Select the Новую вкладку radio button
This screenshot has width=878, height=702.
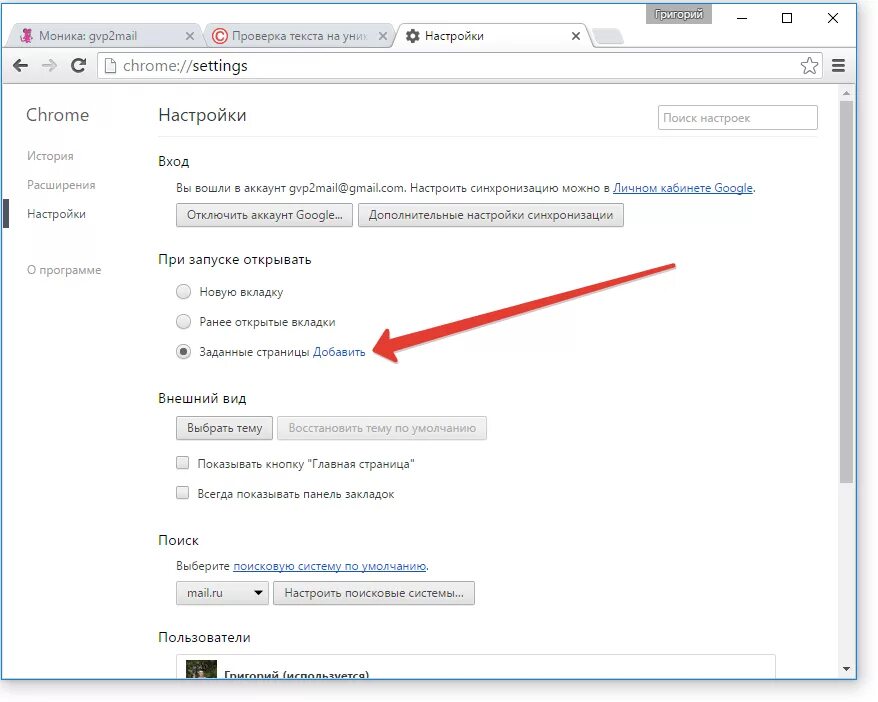coord(184,292)
